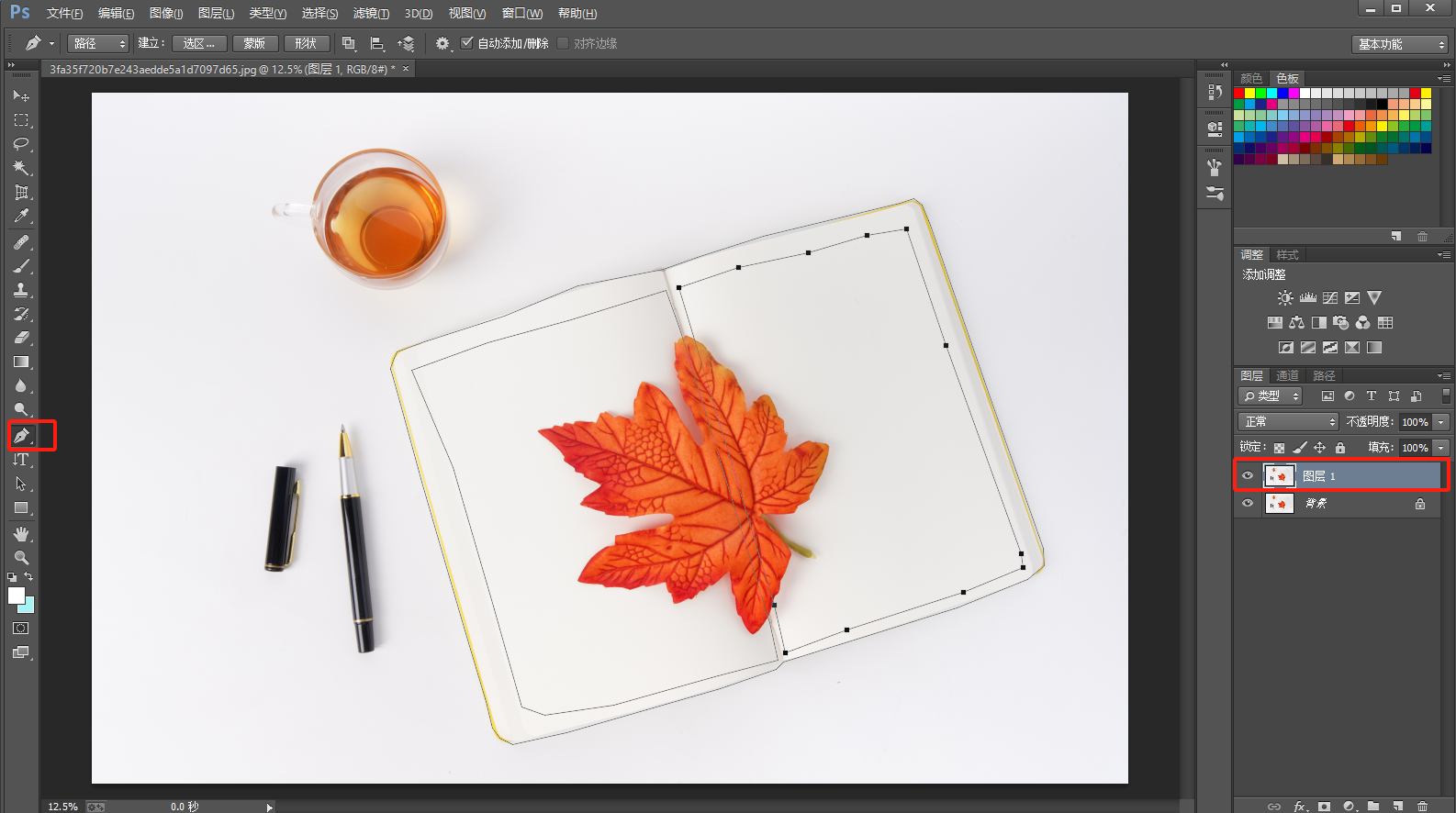Hide 图层 1 layer visibility eye

click(x=1248, y=475)
